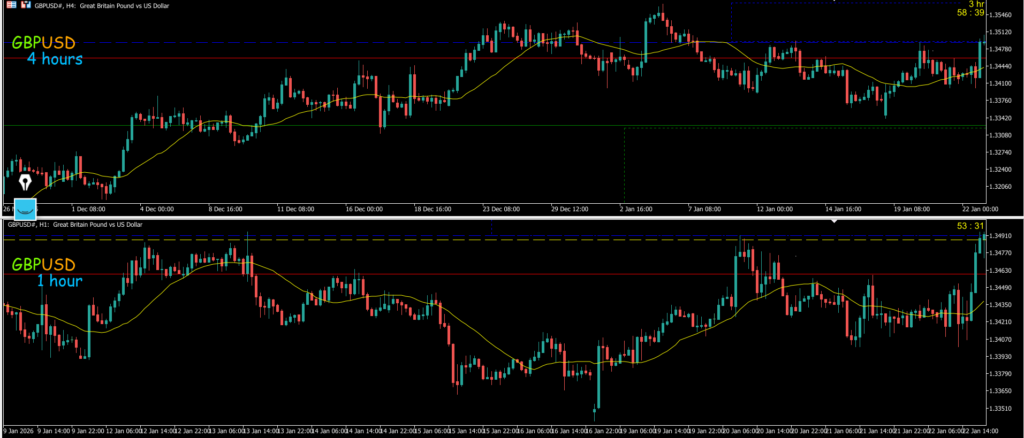The height and width of the screenshot is (438, 1024).
Task: Click the "4 hours" text label
Action: (54, 60)
